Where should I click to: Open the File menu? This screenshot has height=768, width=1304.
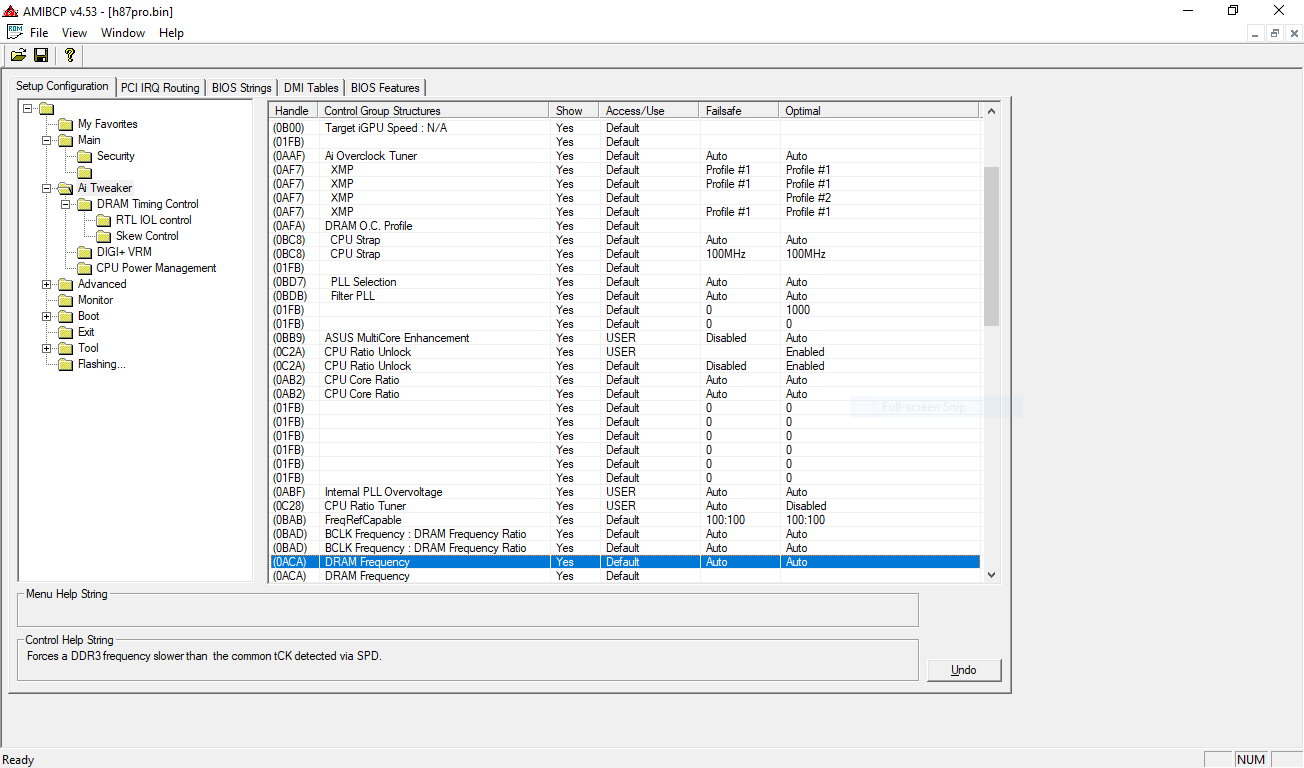tap(39, 33)
